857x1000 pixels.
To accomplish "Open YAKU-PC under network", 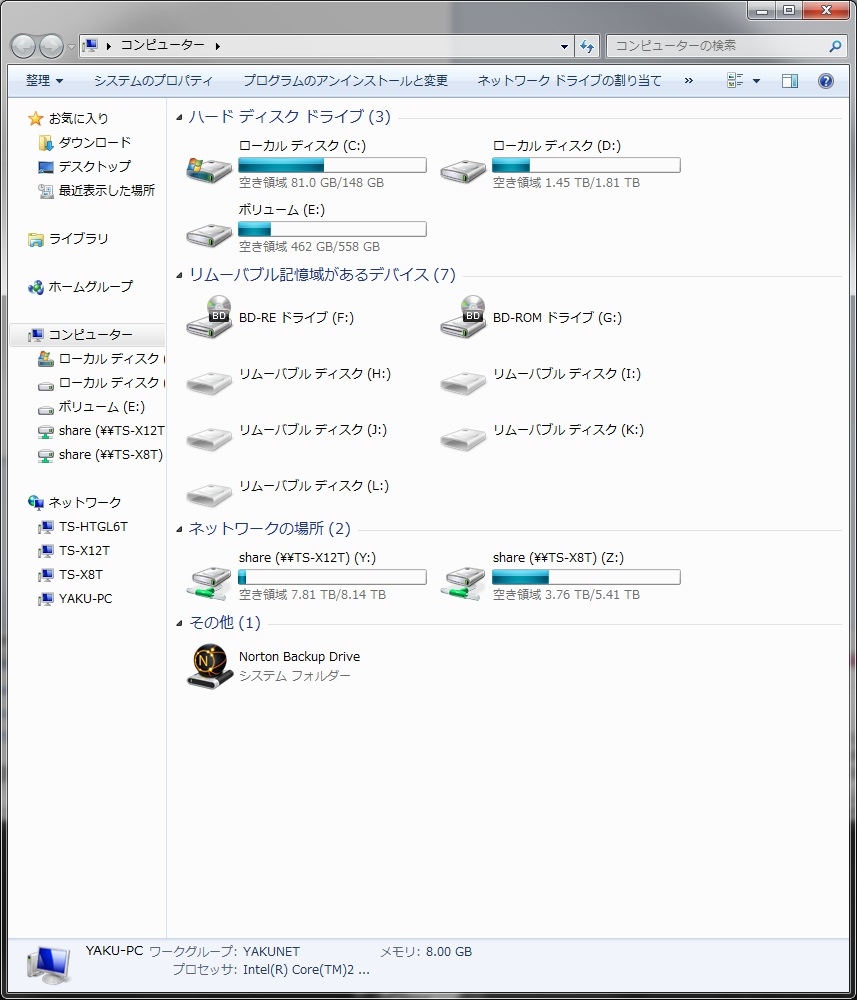I will pyautogui.click(x=85, y=599).
